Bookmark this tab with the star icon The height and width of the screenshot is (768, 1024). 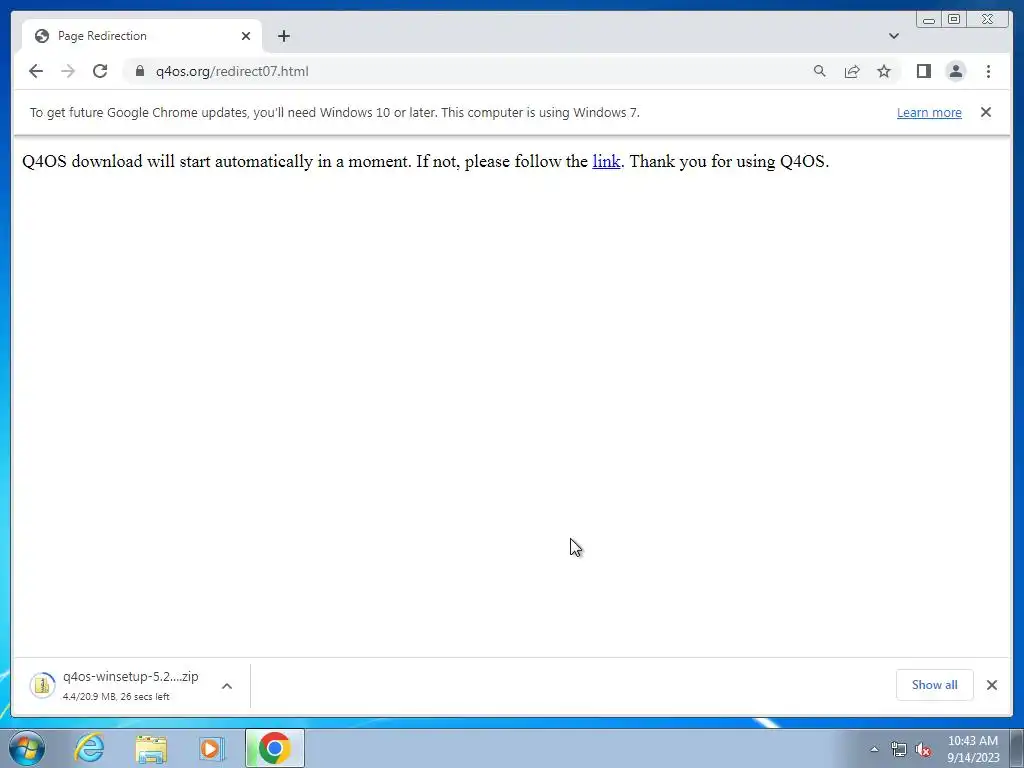click(x=884, y=71)
